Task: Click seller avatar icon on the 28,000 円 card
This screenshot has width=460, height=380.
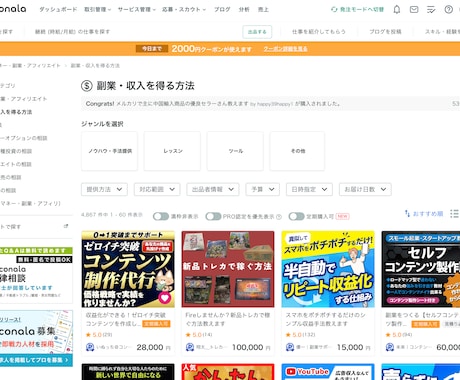Action: [90, 347]
